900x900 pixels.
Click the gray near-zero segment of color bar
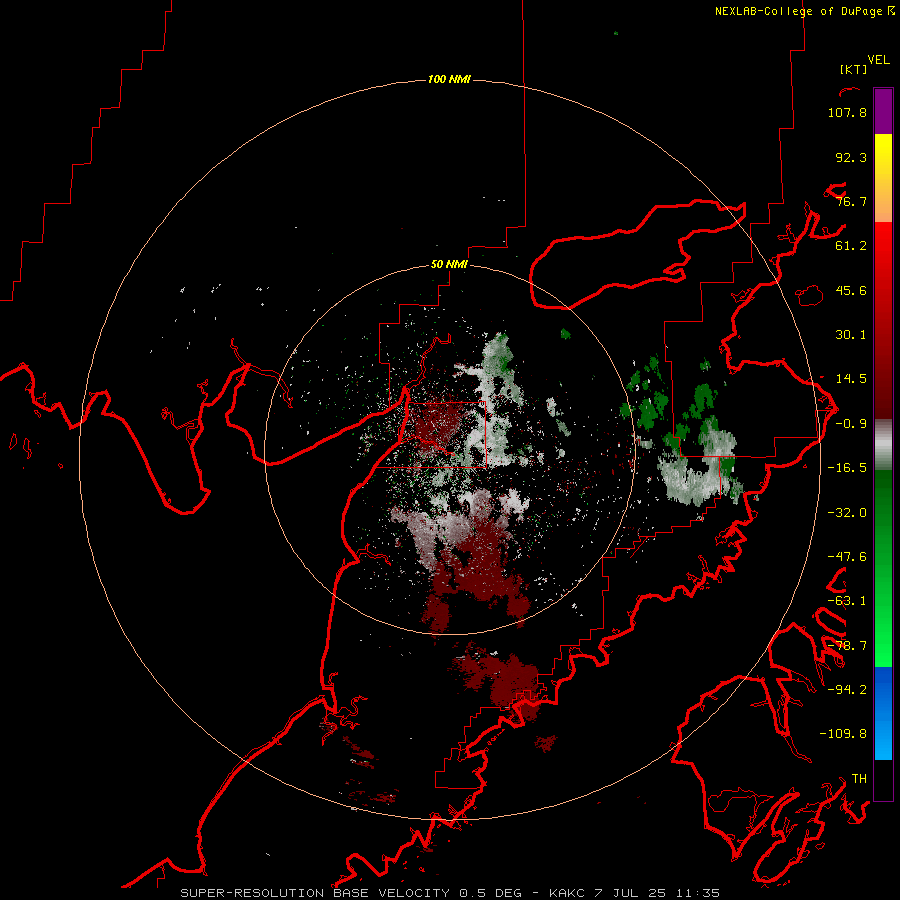(883, 443)
